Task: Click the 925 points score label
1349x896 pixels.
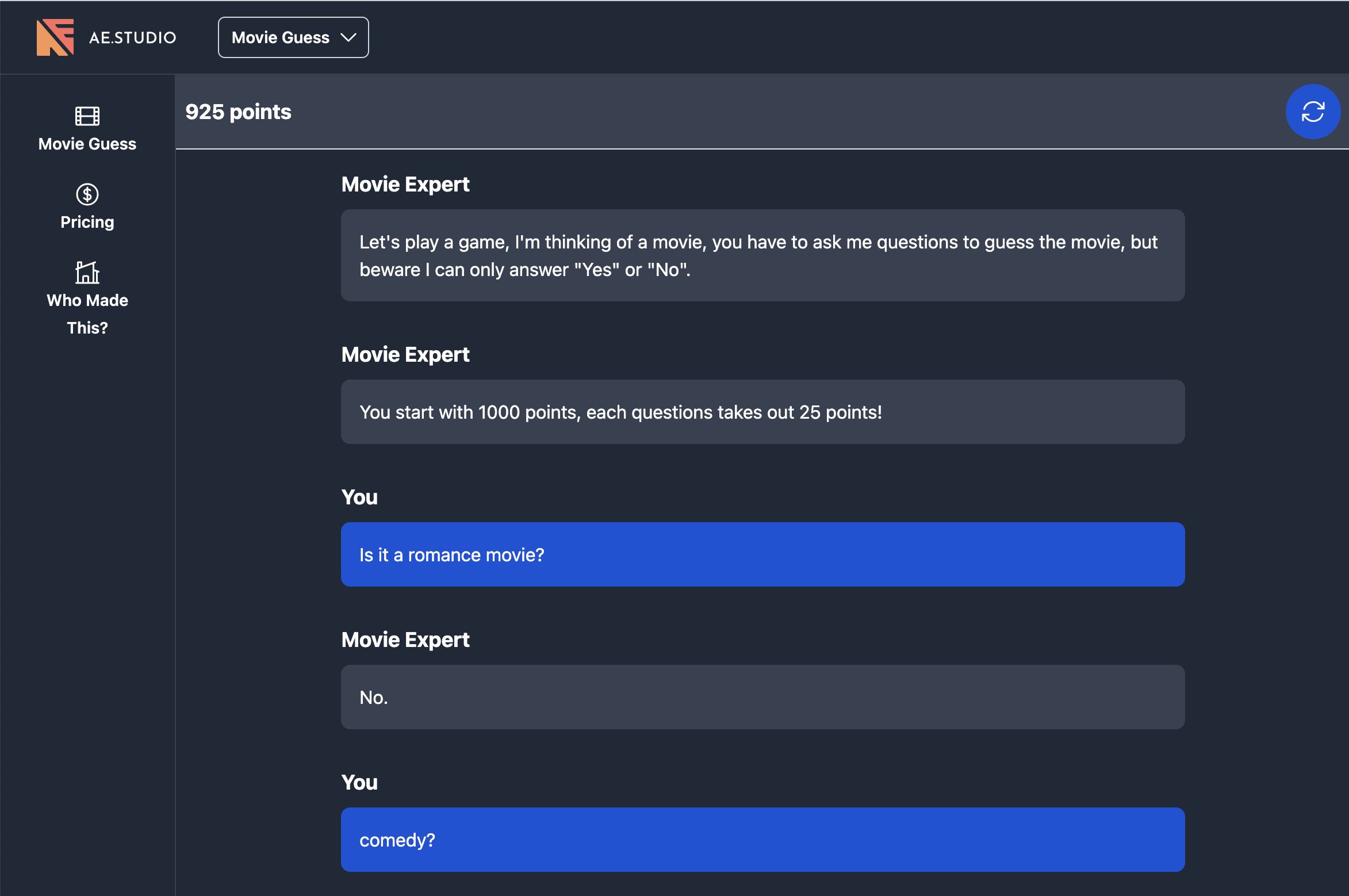Action: [x=238, y=112]
